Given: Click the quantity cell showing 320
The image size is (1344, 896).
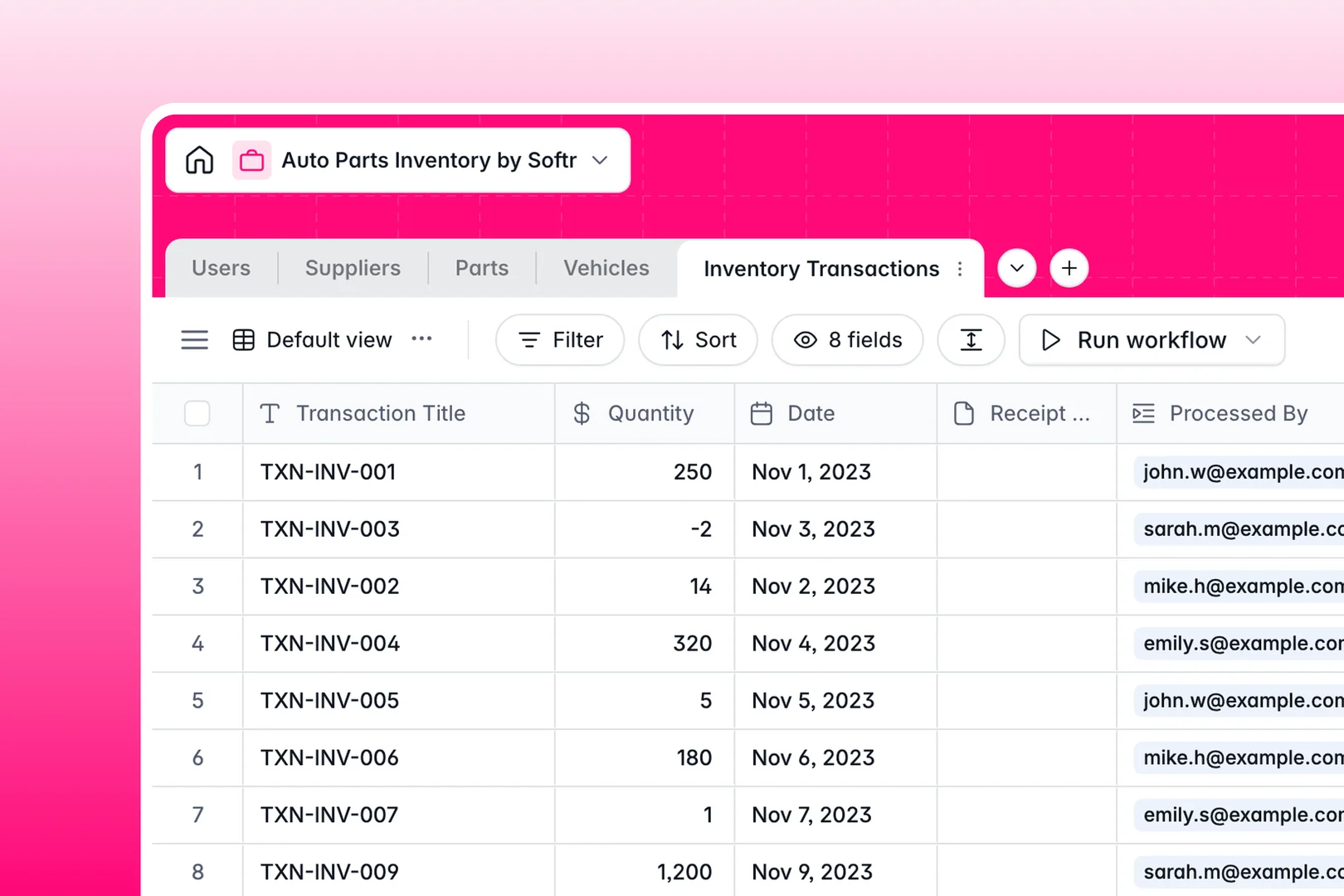Looking at the screenshot, I should pos(645,644).
